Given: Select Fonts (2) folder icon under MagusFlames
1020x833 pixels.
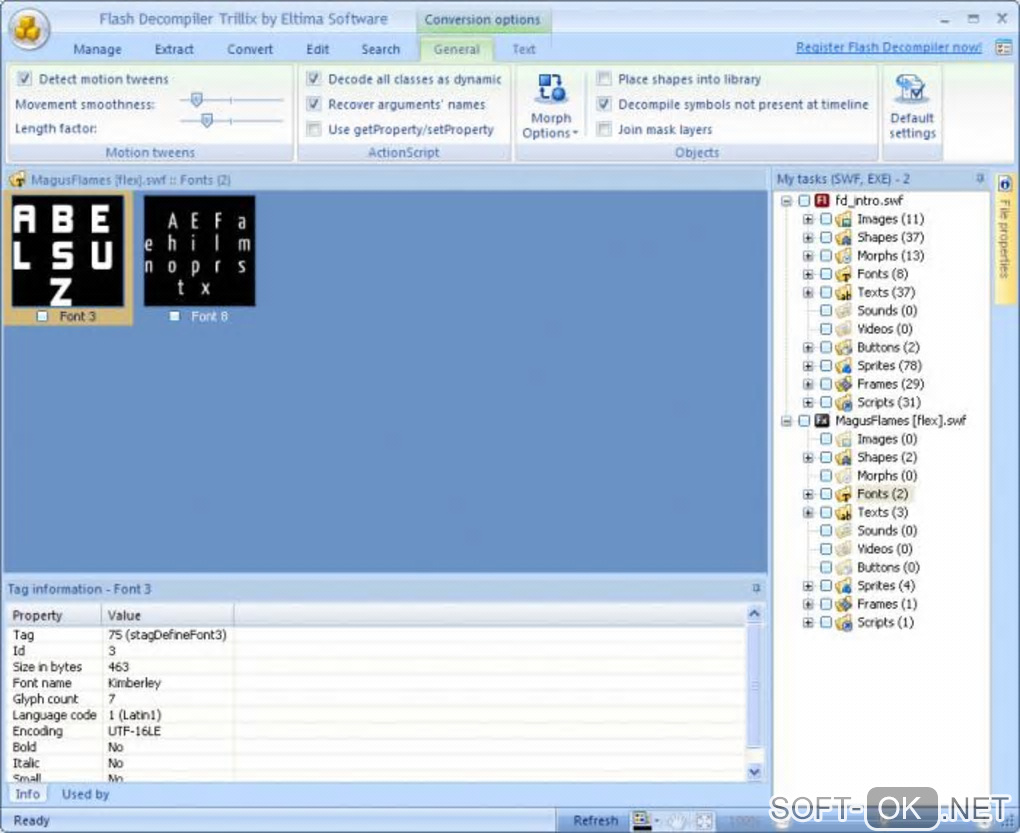Looking at the screenshot, I should point(844,494).
